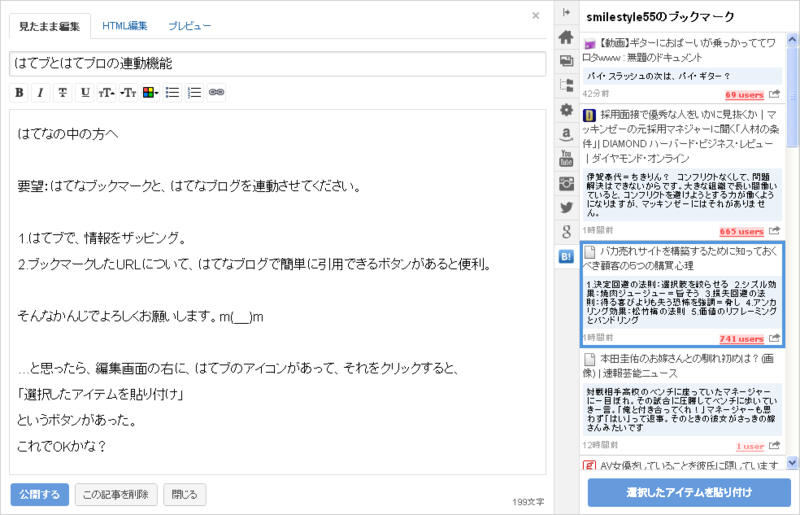
Task: Click the 12時間前 timestamp
Action: click(600, 446)
